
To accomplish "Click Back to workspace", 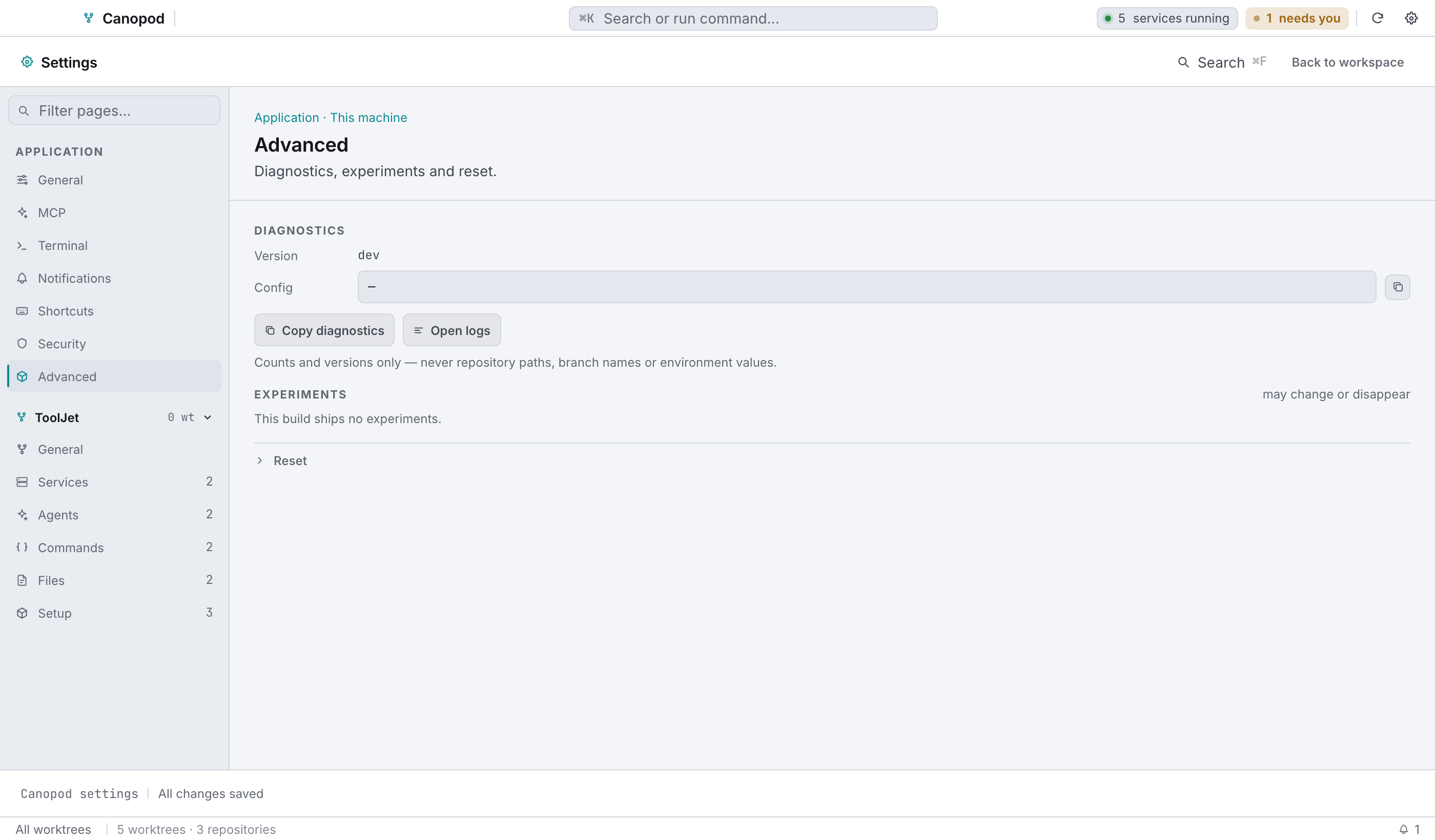I will [x=1347, y=62].
